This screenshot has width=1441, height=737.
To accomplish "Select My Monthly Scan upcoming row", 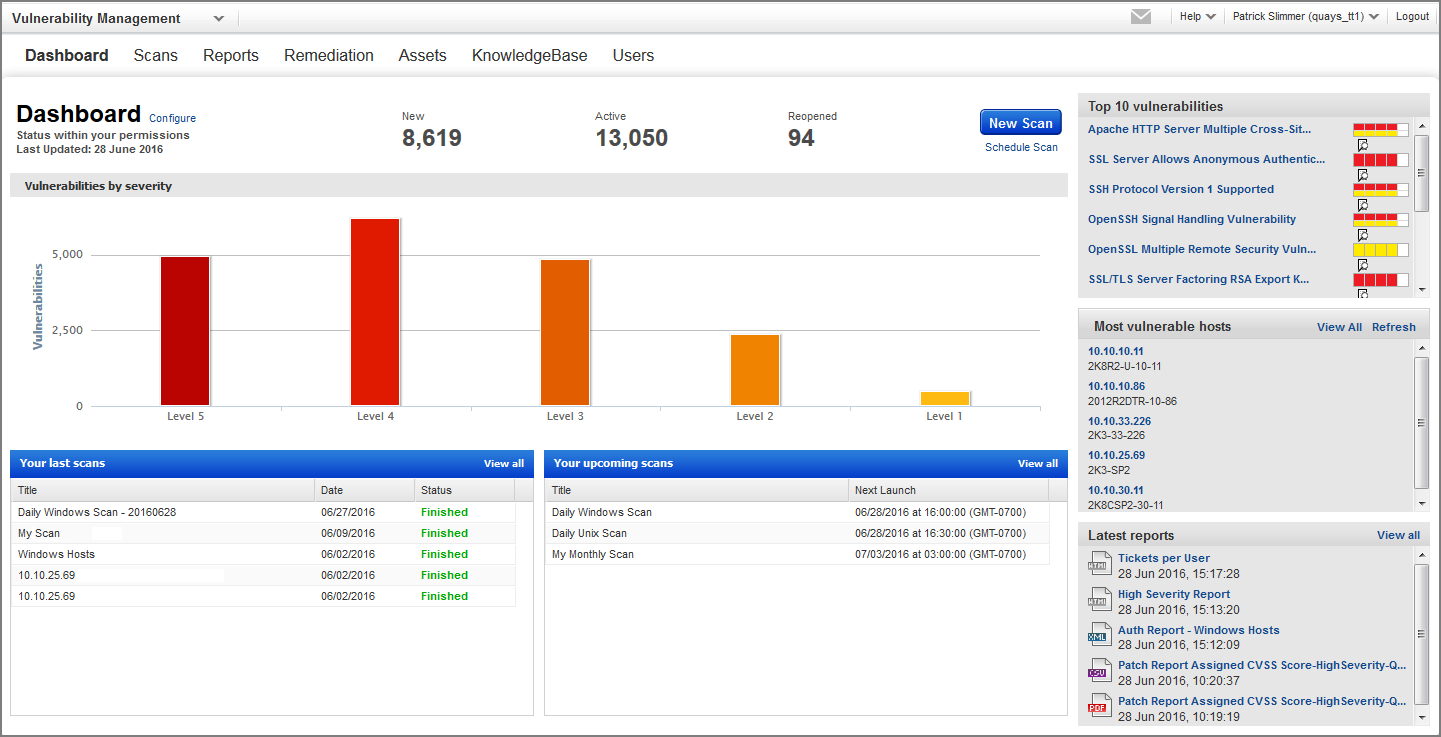I will tap(798, 554).
